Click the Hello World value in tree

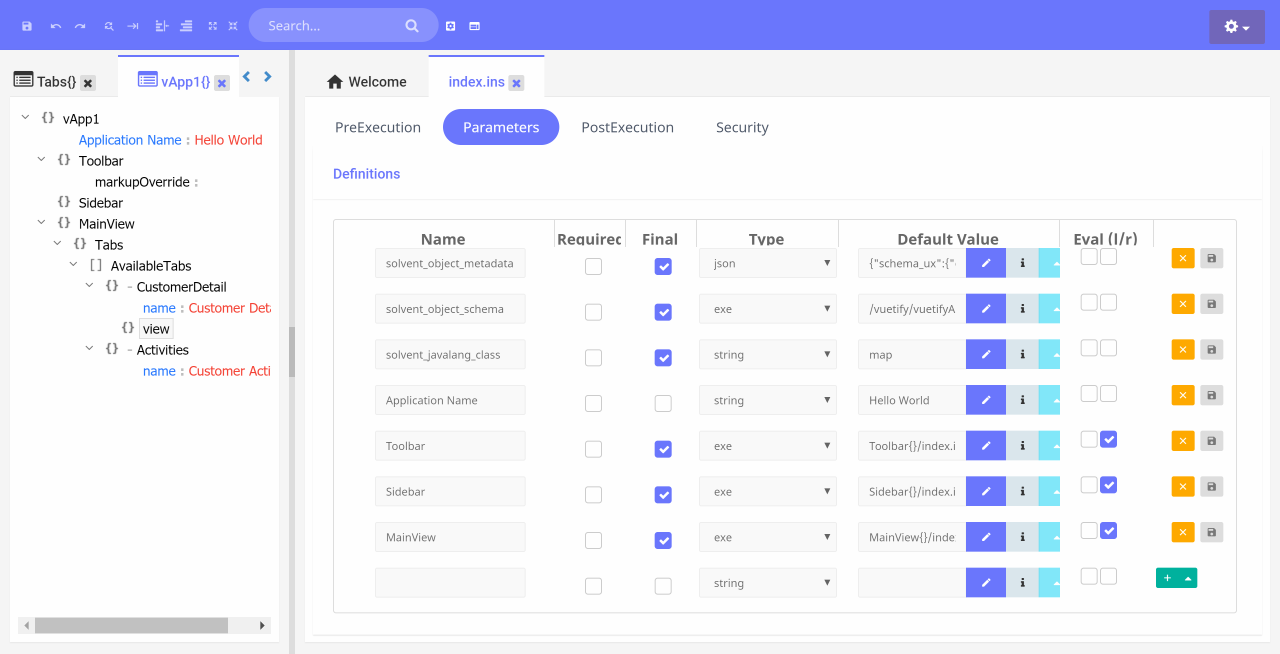[228, 140]
